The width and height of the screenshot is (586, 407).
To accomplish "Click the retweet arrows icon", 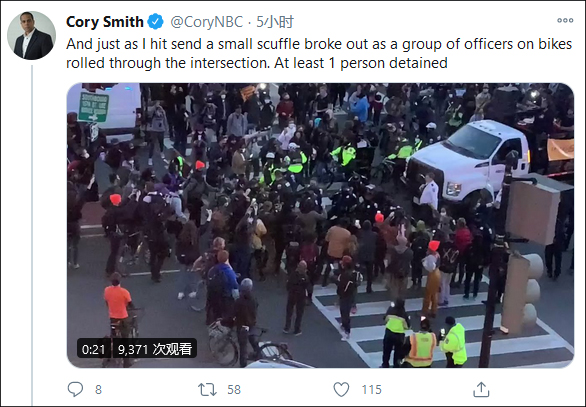I will click(x=207, y=389).
